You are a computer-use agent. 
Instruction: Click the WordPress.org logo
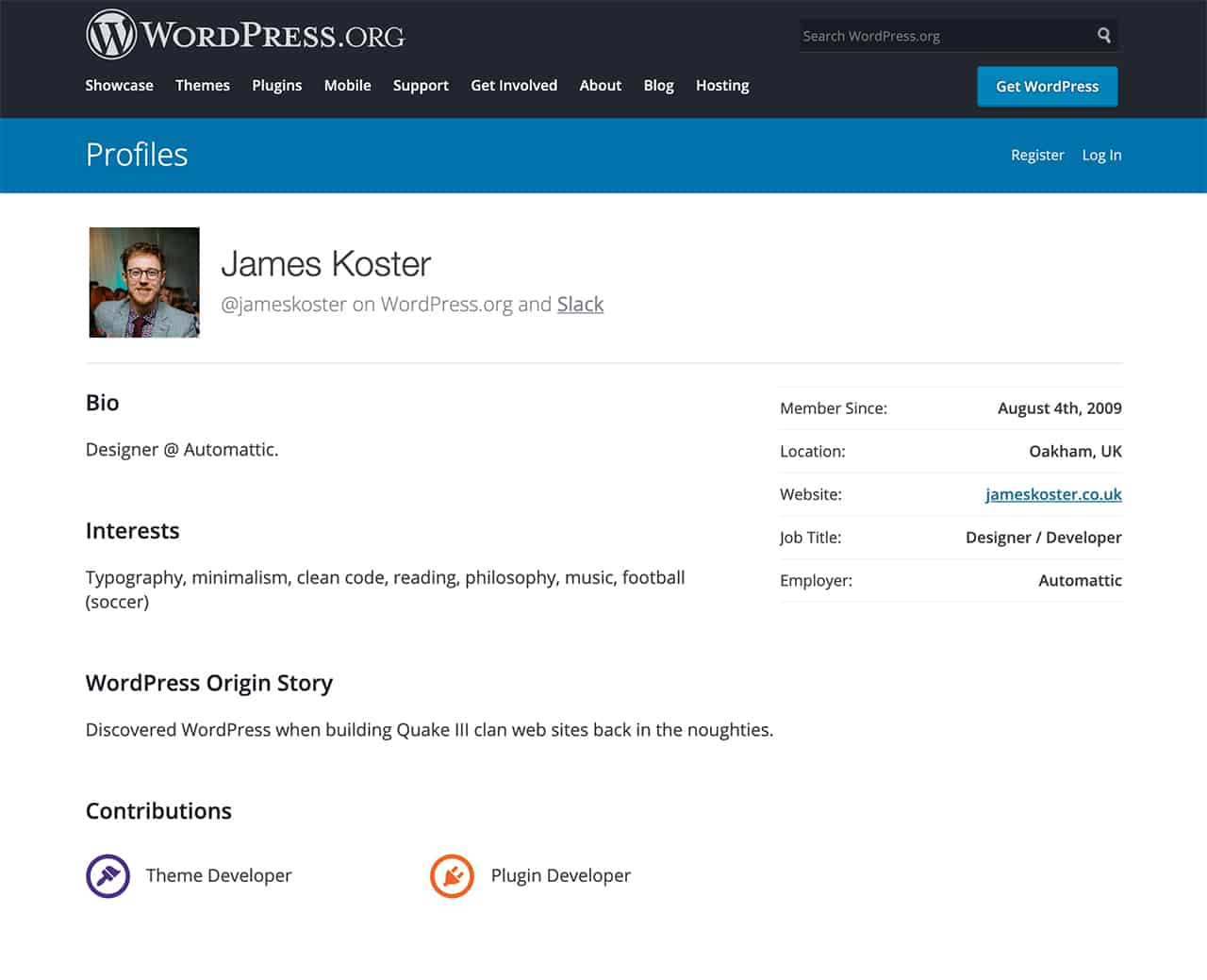[x=245, y=35]
